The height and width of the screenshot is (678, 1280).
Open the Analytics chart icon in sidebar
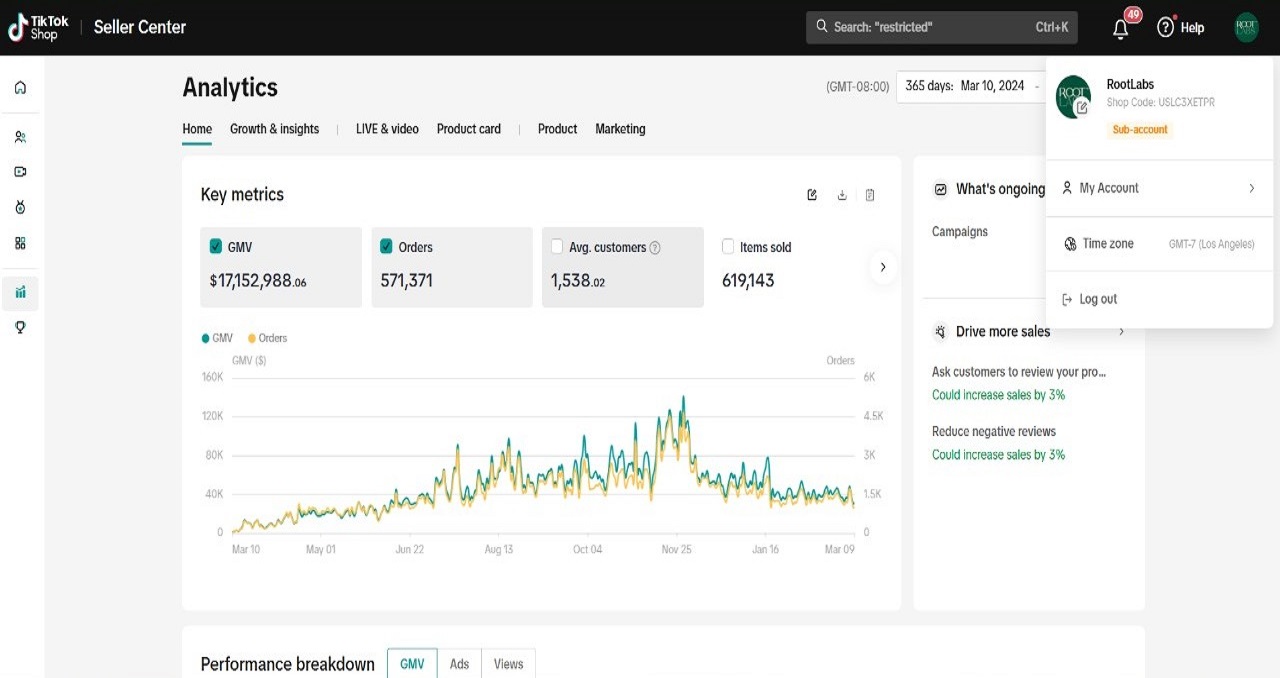pyautogui.click(x=20, y=293)
